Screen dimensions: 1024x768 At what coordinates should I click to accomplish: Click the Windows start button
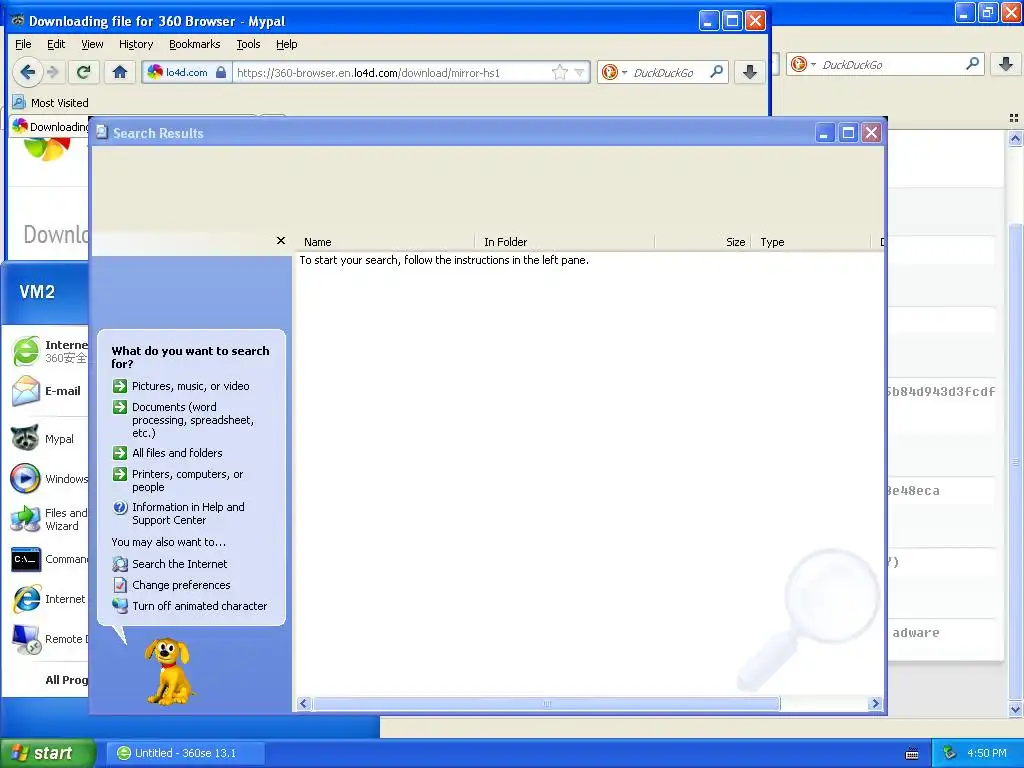pyautogui.click(x=47, y=753)
